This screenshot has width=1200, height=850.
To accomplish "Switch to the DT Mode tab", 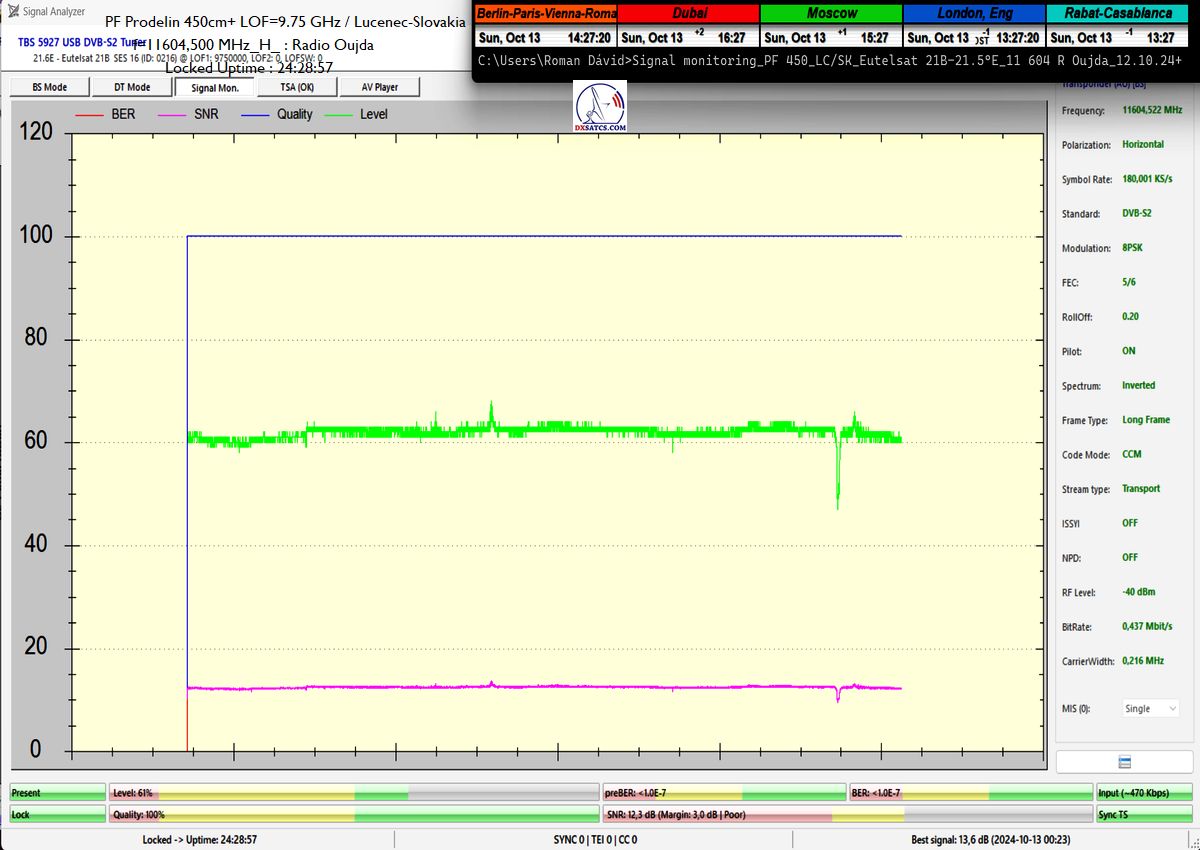I will click(132, 87).
